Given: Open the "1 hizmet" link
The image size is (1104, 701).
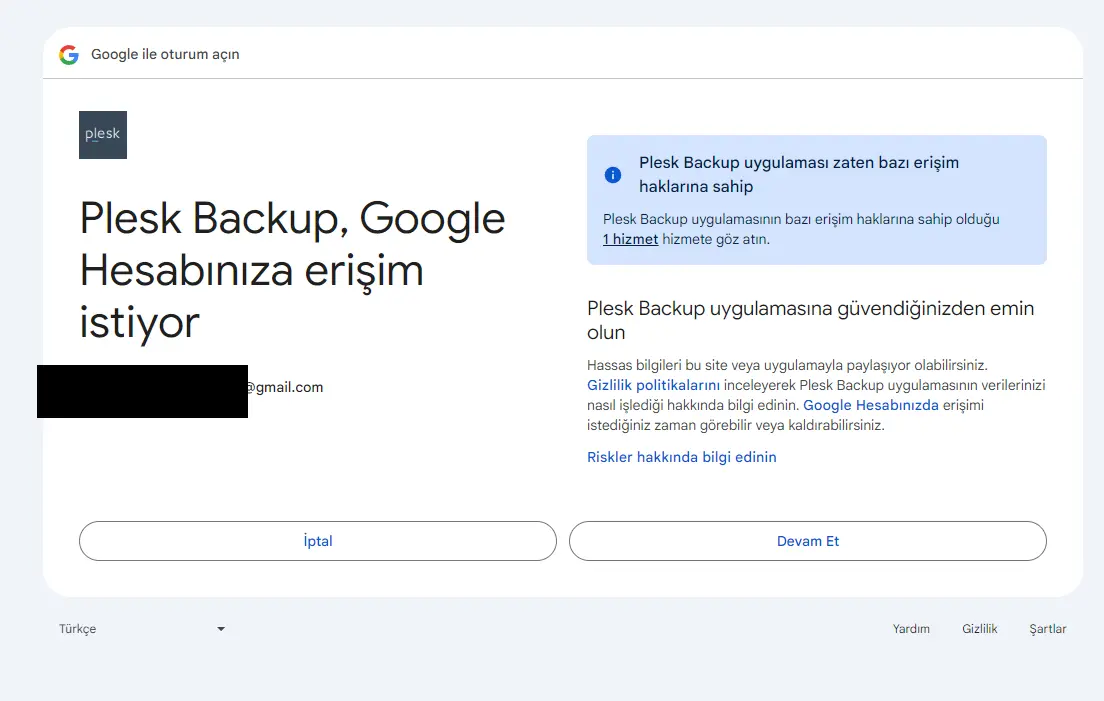Looking at the screenshot, I should pyautogui.click(x=630, y=239).
